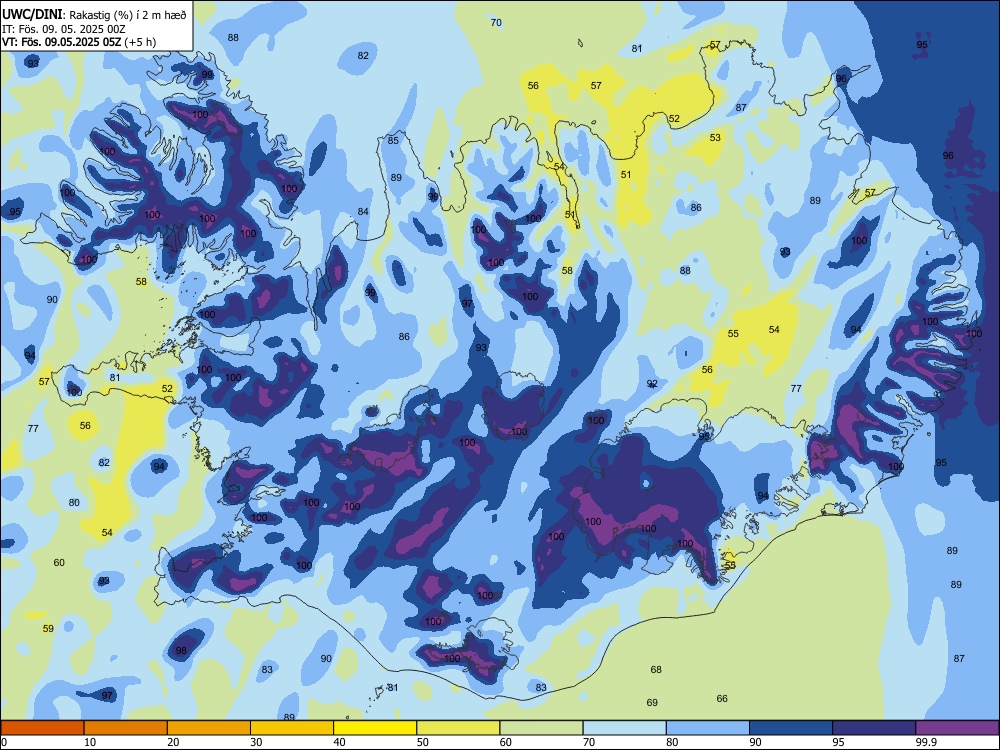Click the humidity value '70' on the map

click(496, 22)
